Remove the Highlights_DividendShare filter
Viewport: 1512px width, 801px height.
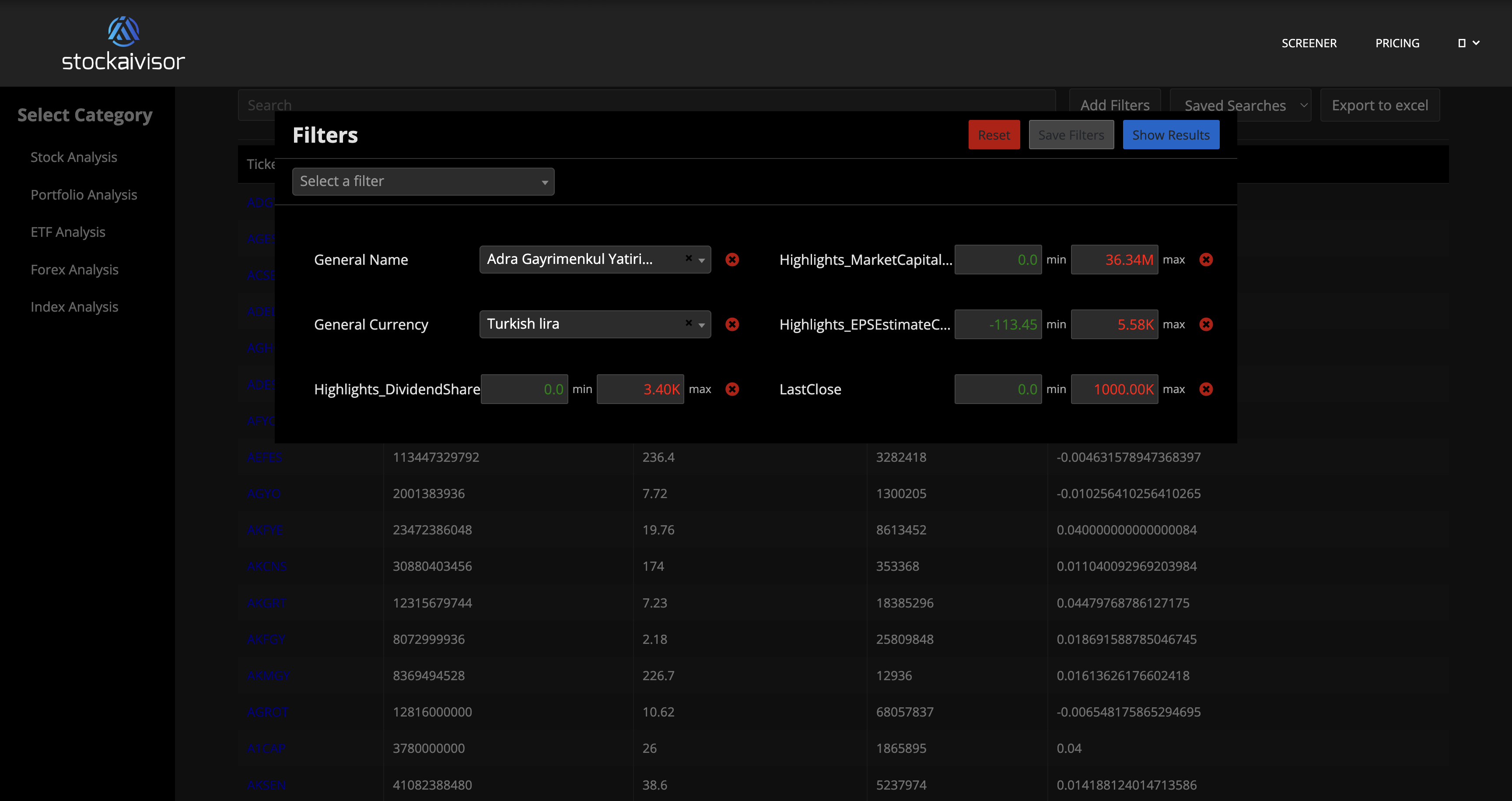[x=732, y=390]
